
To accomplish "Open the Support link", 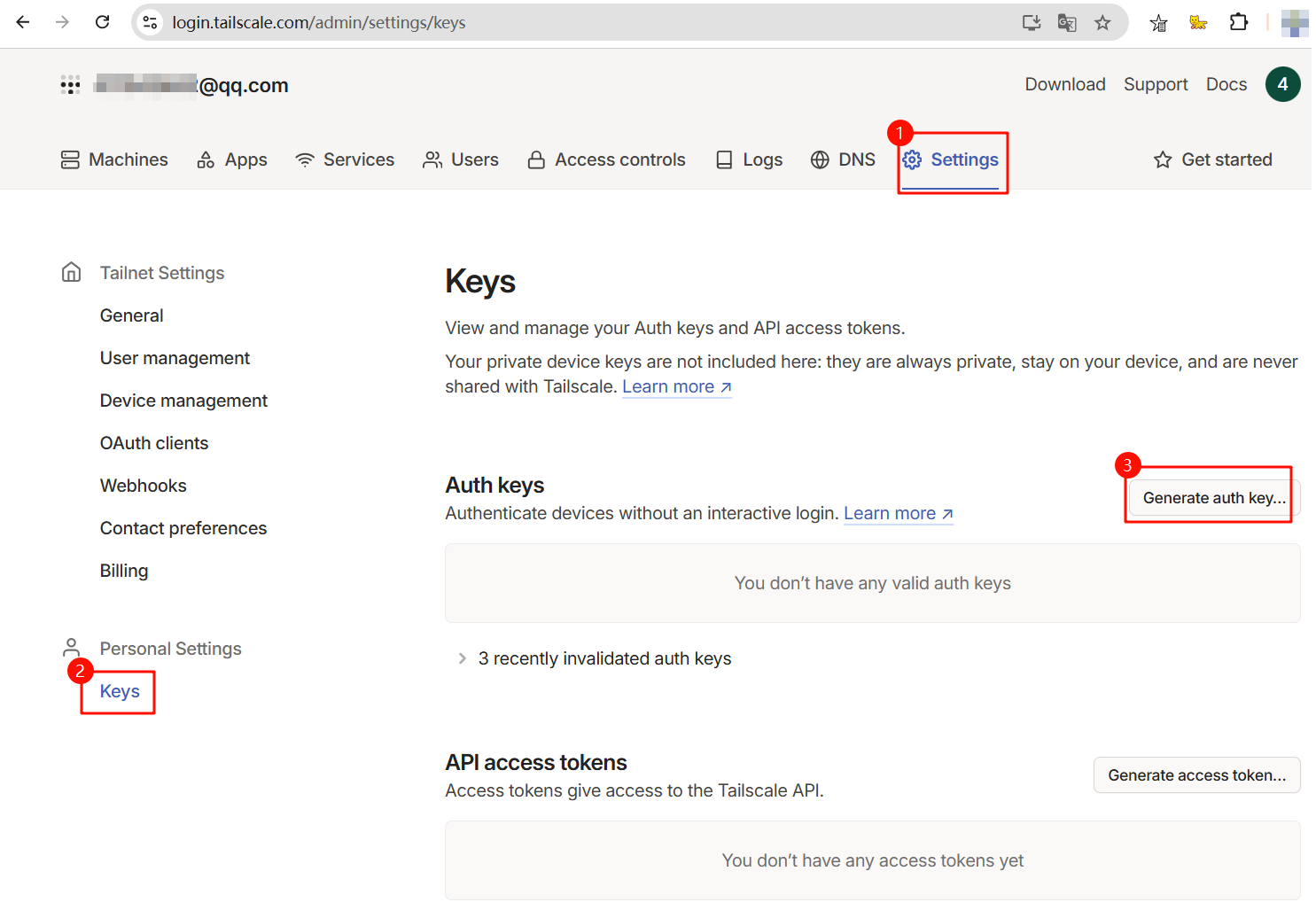I will pyautogui.click(x=1156, y=84).
